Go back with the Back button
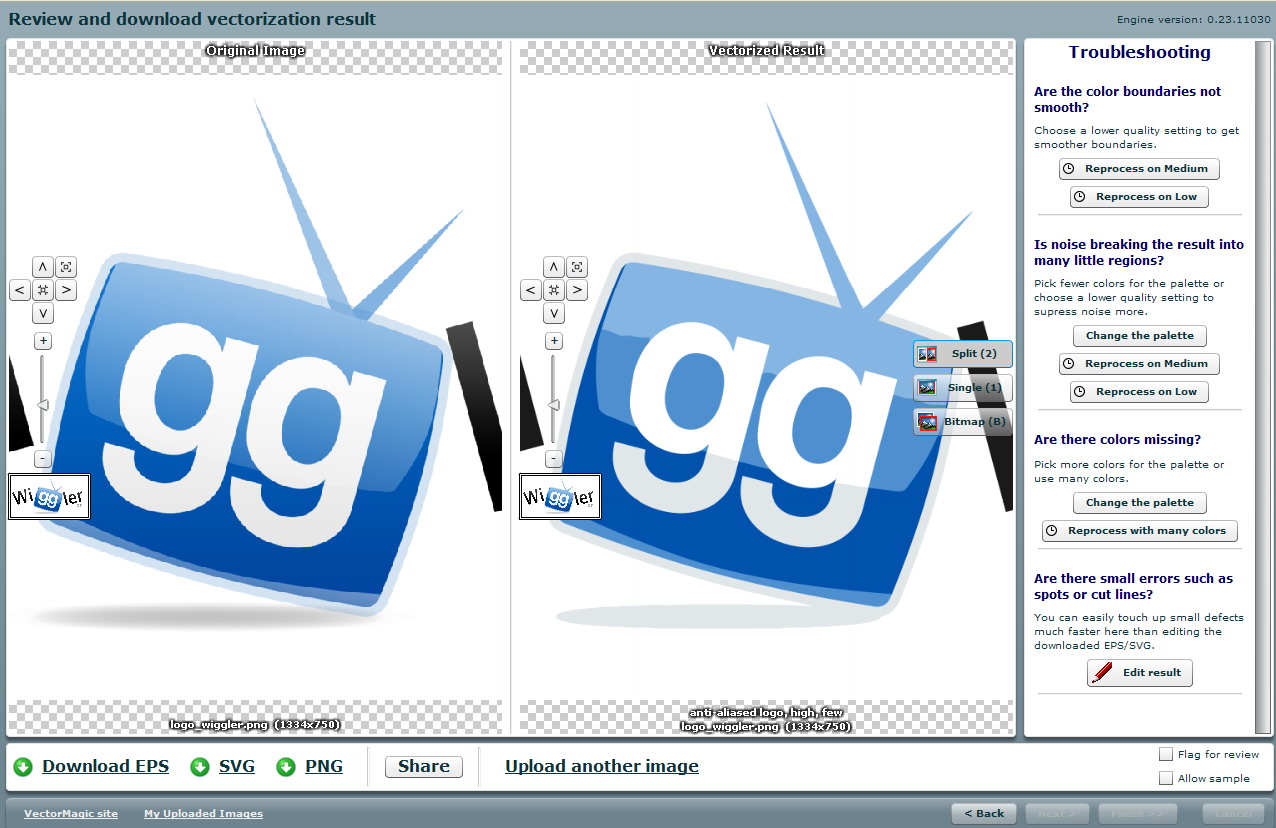1276x828 pixels. 984,813
